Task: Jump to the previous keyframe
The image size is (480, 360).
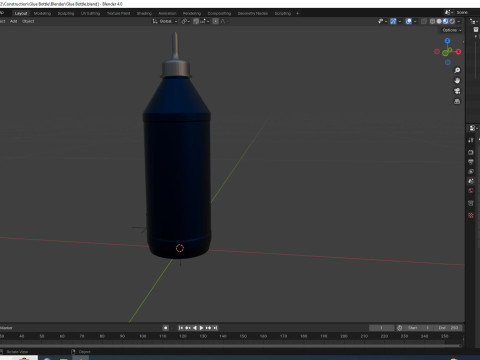Action: pyautogui.click(x=188, y=328)
